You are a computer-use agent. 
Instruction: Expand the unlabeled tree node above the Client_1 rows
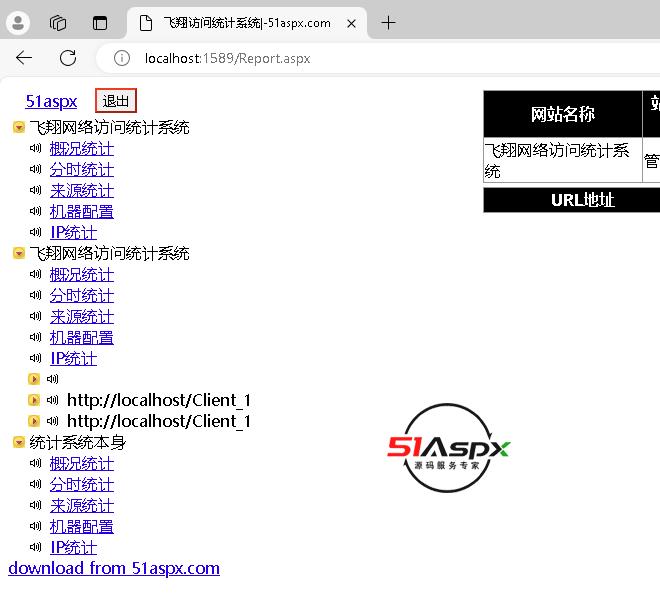click(x=34, y=379)
